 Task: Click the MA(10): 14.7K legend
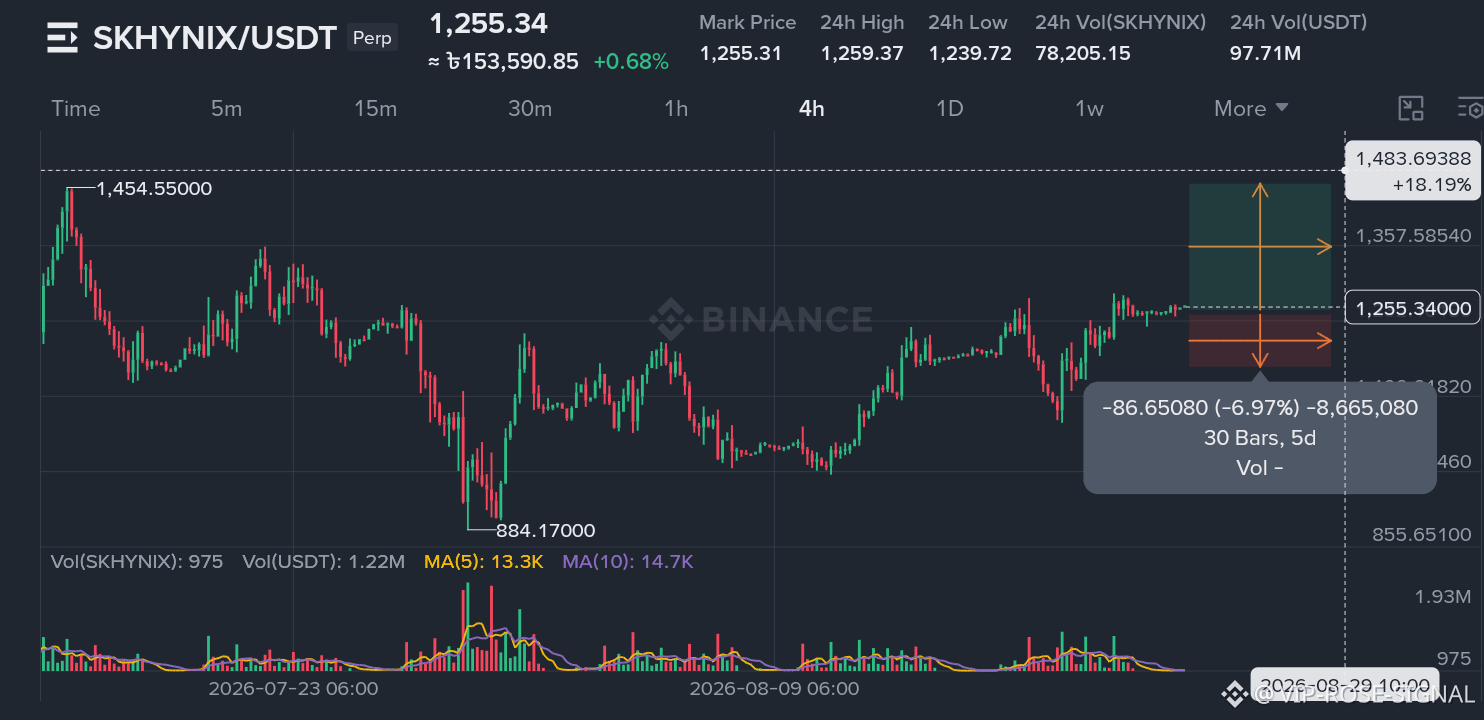628,562
